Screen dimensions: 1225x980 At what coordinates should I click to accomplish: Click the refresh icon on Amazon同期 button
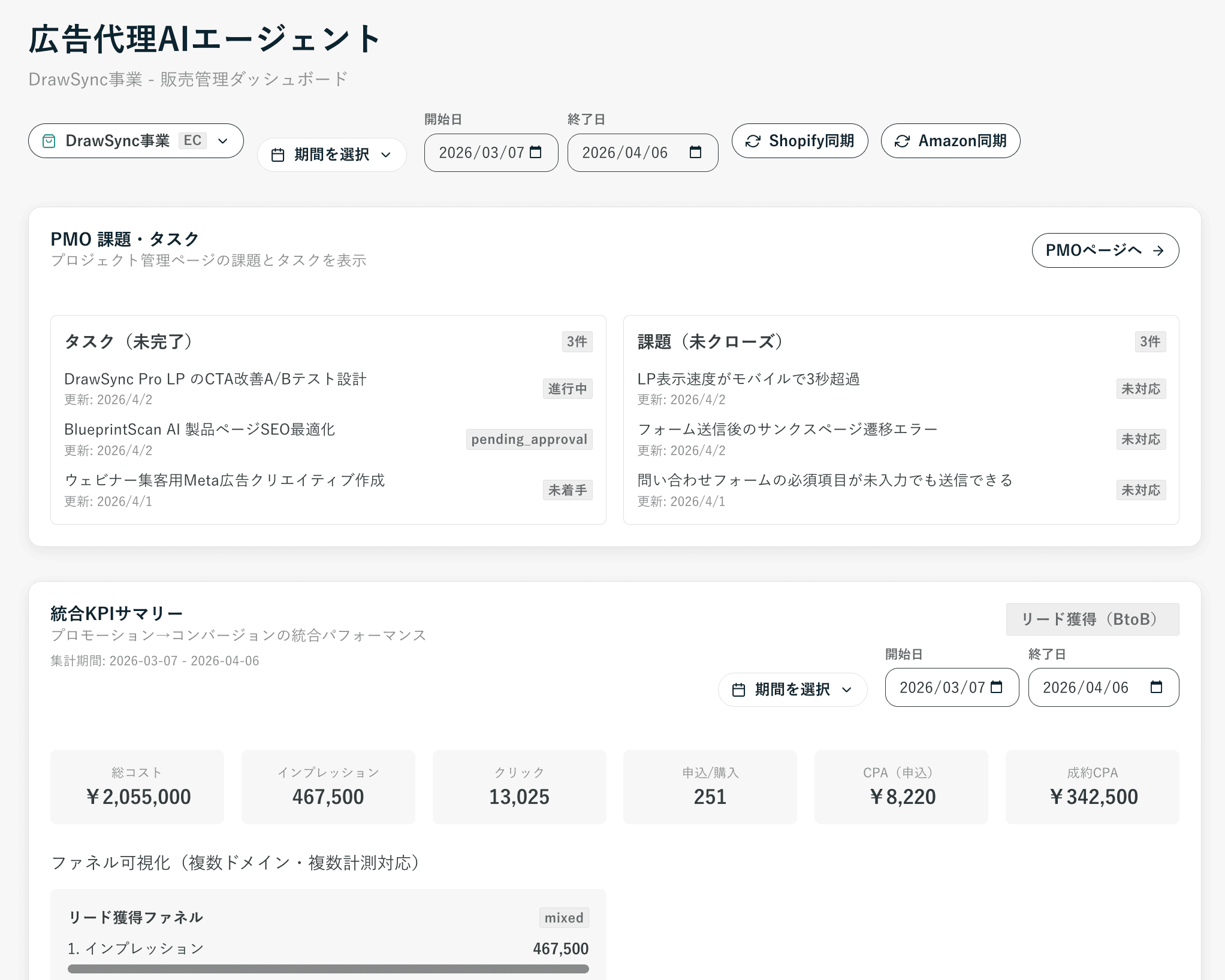coord(903,141)
